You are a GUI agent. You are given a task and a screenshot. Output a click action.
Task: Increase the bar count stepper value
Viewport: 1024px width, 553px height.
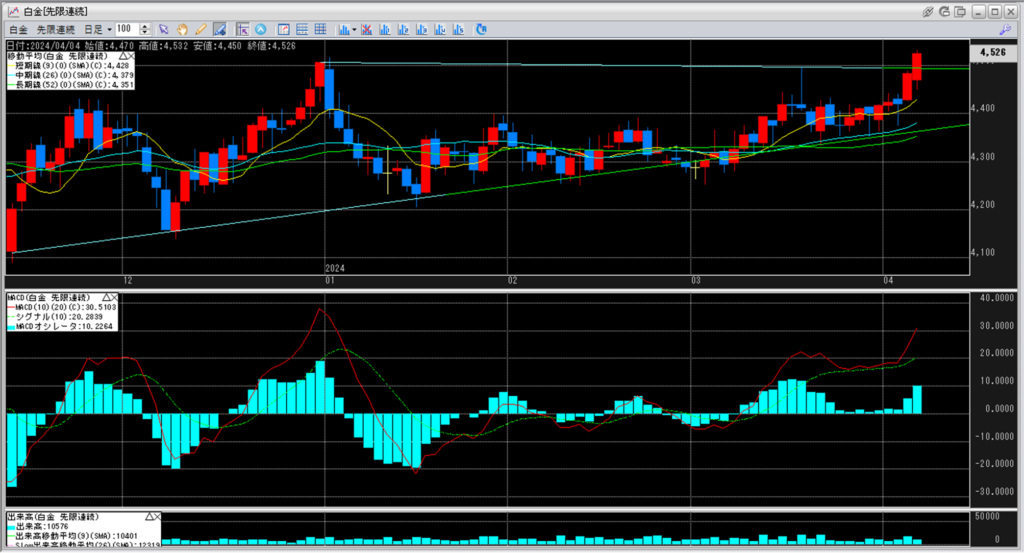(147, 27)
